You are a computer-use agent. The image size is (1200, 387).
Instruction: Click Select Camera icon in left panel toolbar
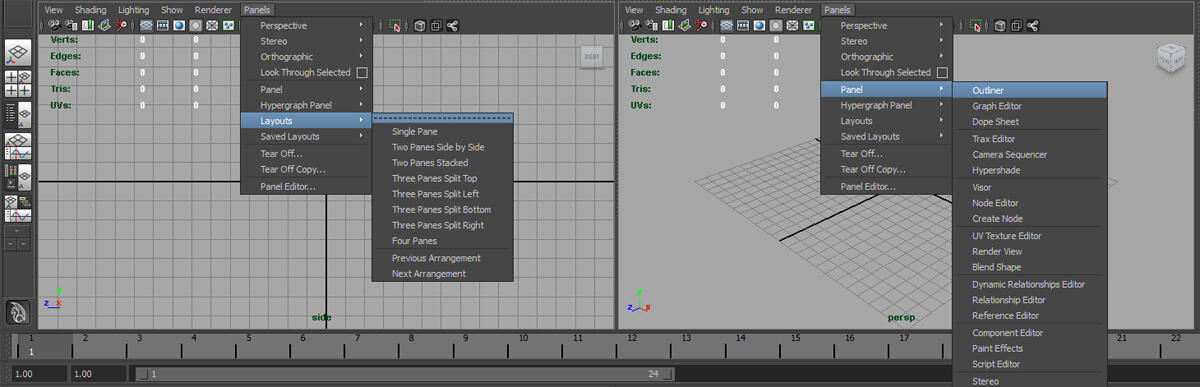click(x=55, y=25)
